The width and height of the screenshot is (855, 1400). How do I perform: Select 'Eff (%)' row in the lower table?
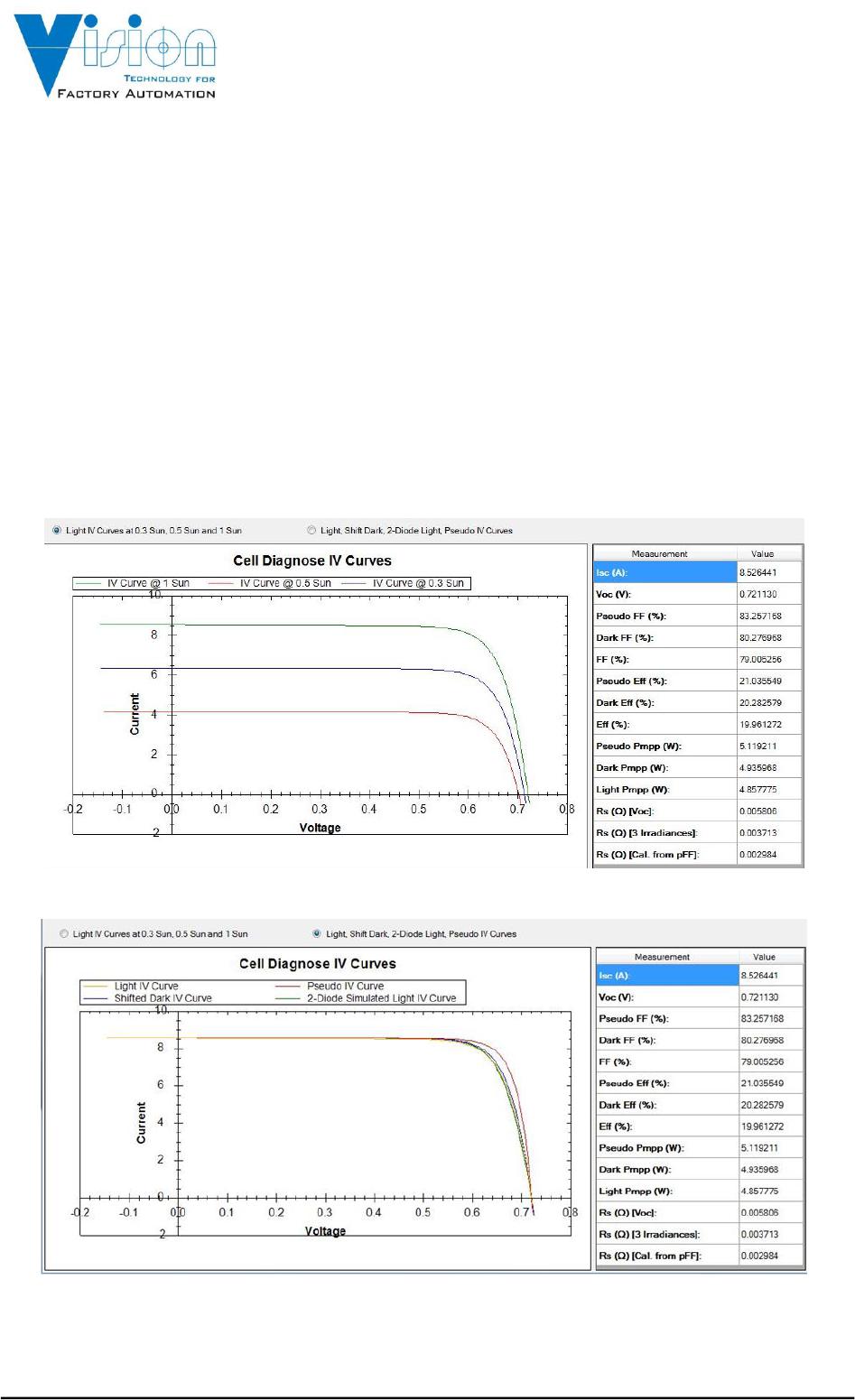(x=666, y=1126)
